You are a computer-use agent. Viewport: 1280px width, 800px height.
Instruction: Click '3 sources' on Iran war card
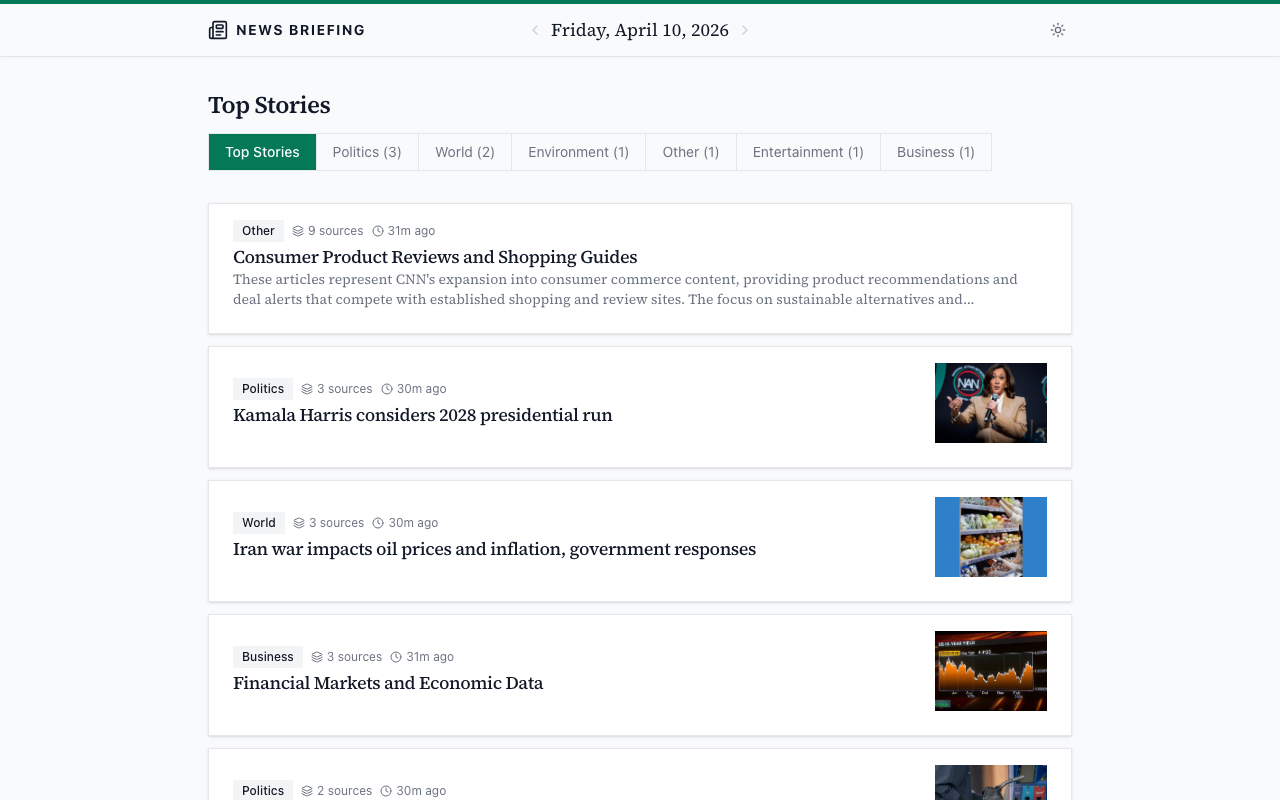[x=336, y=523]
